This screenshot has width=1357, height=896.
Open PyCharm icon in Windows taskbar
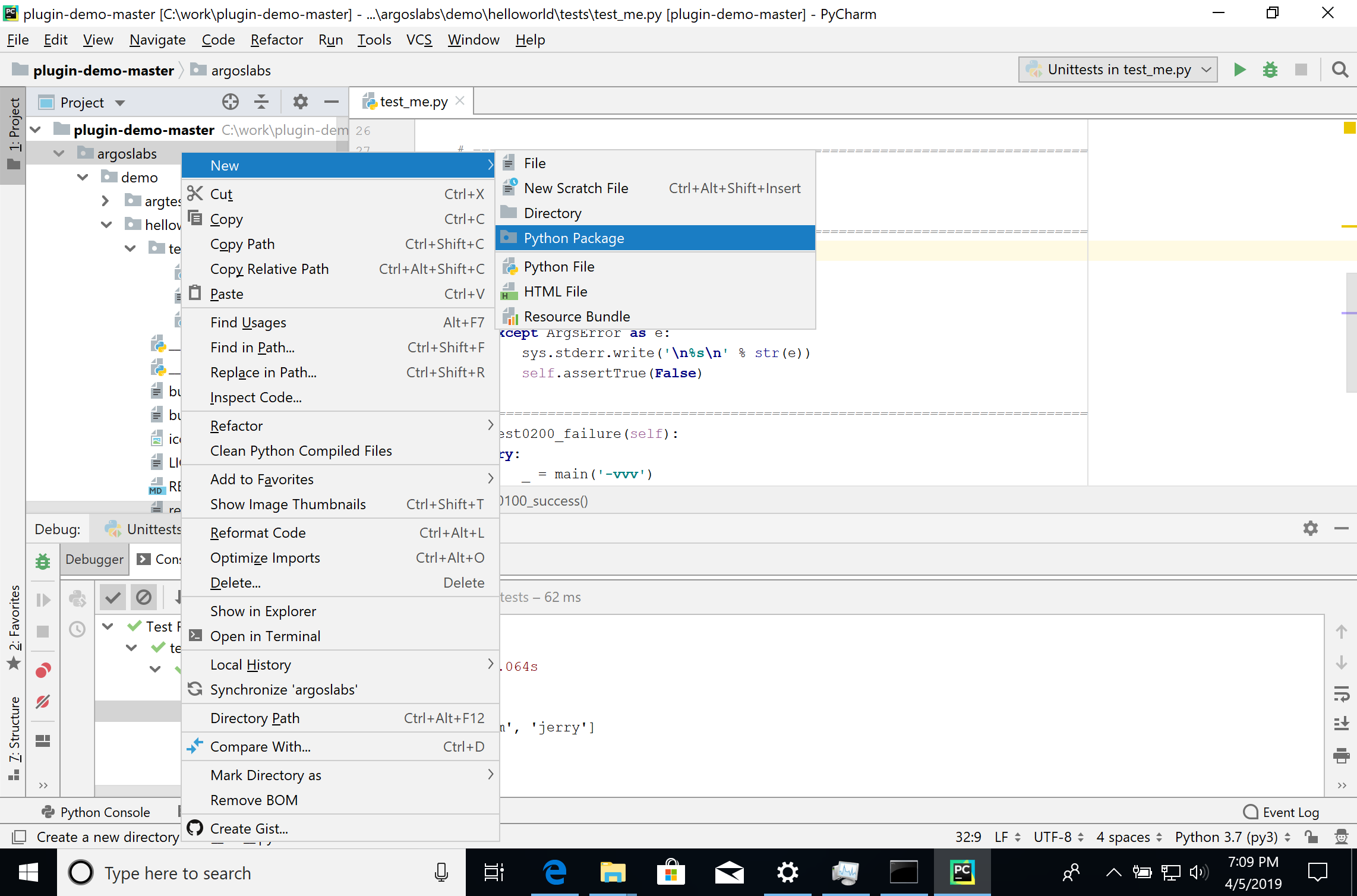(962, 872)
